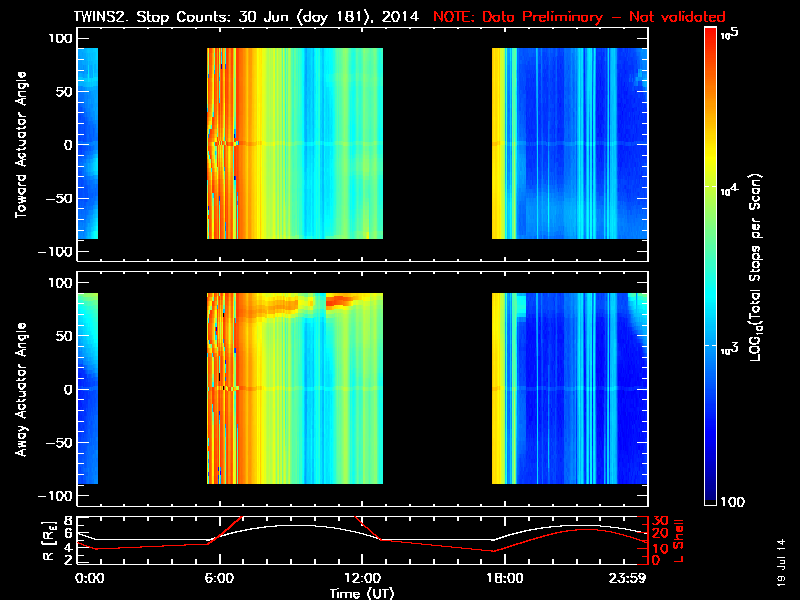The width and height of the screenshot is (800, 600).
Task: Click the red 'Data Preliminary' note text
Action: tap(578, 18)
